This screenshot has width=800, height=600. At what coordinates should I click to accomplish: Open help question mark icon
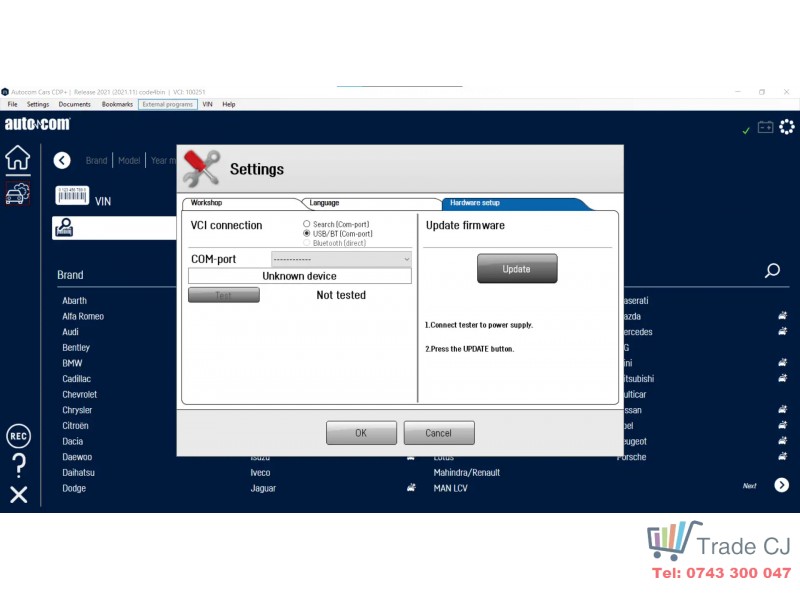pyautogui.click(x=18, y=465)
